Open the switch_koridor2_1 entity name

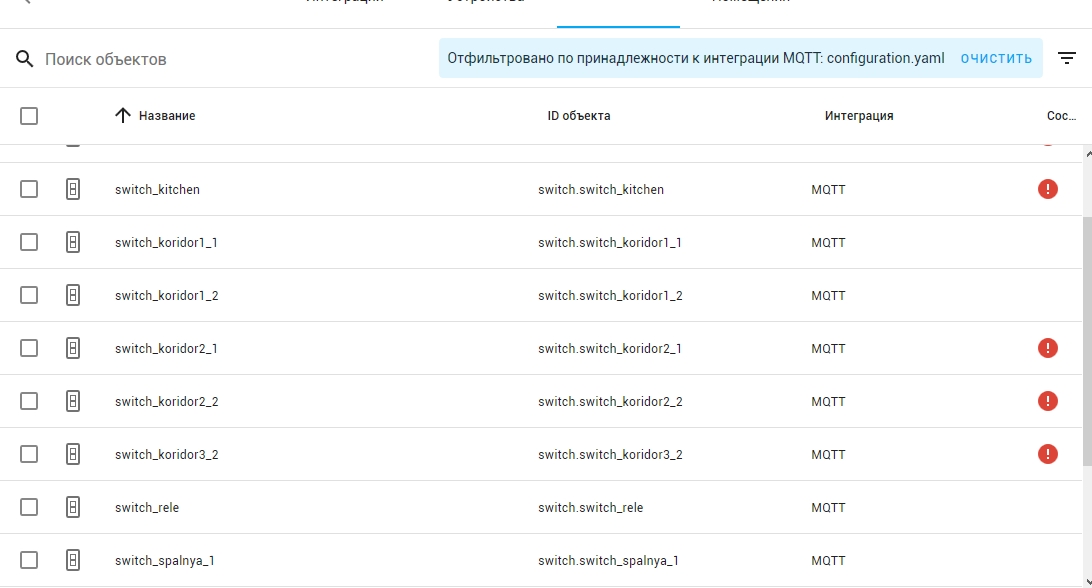tap(166, 348)
